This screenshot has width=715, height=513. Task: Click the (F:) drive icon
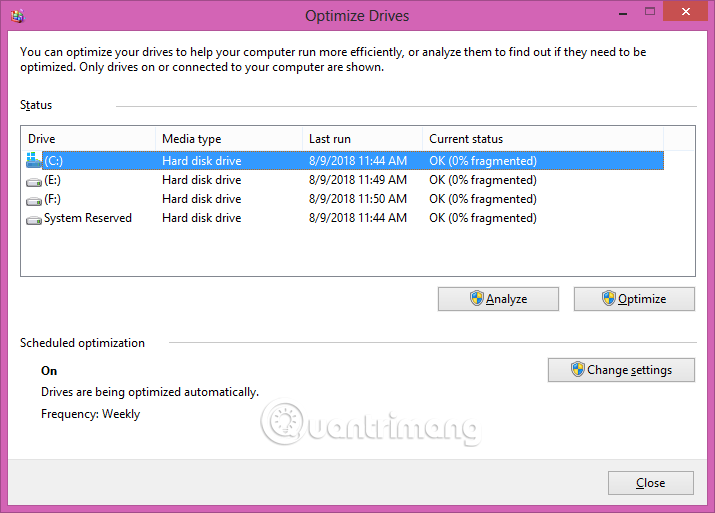(34, 199)
